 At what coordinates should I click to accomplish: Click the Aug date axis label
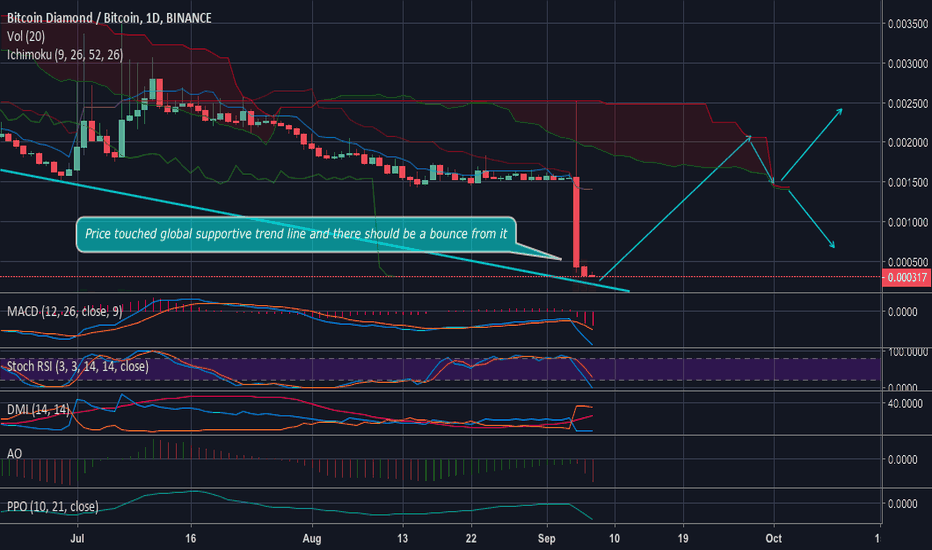point(311,538)
